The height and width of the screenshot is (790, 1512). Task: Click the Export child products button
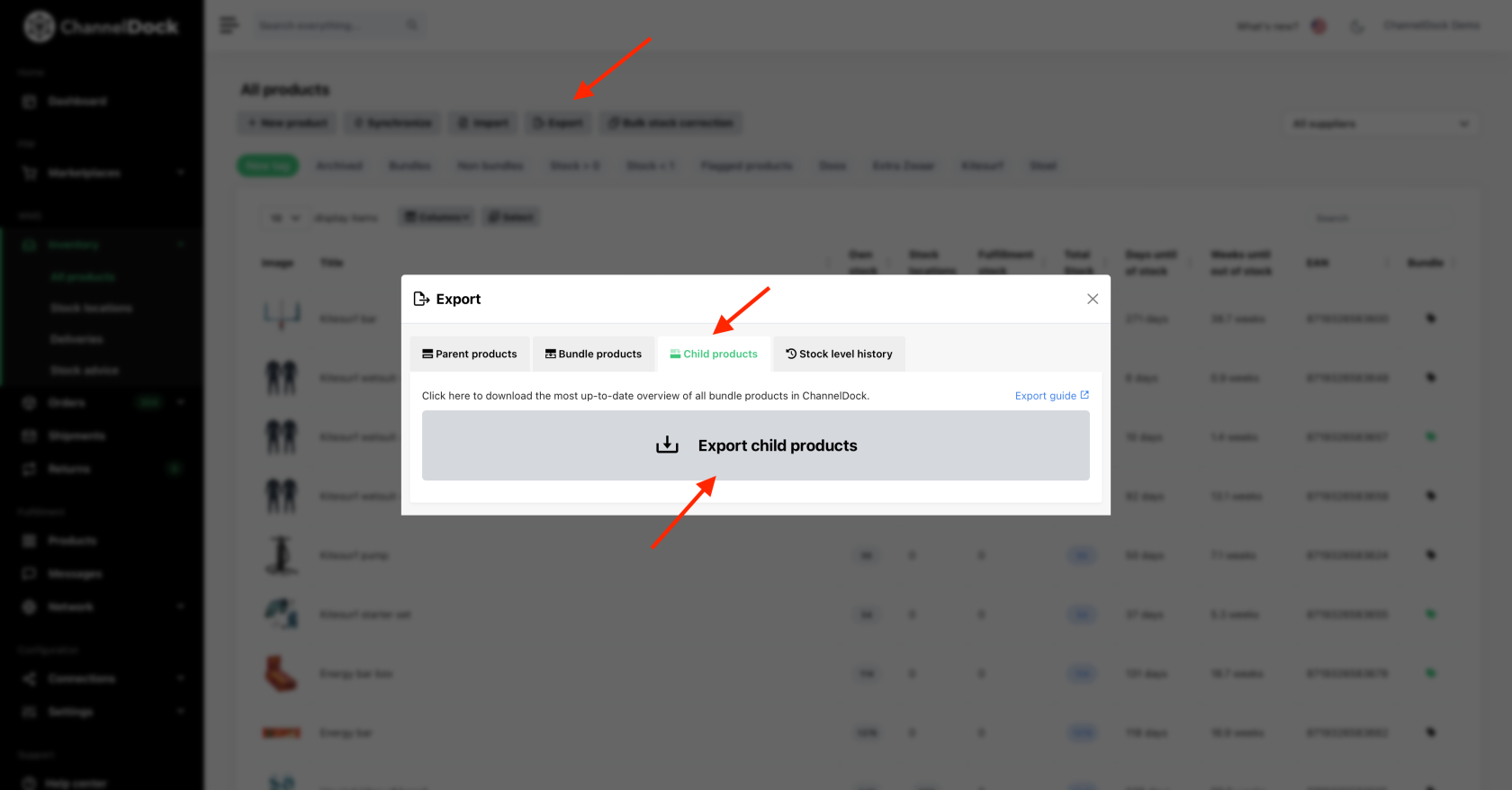click(755, 445)
